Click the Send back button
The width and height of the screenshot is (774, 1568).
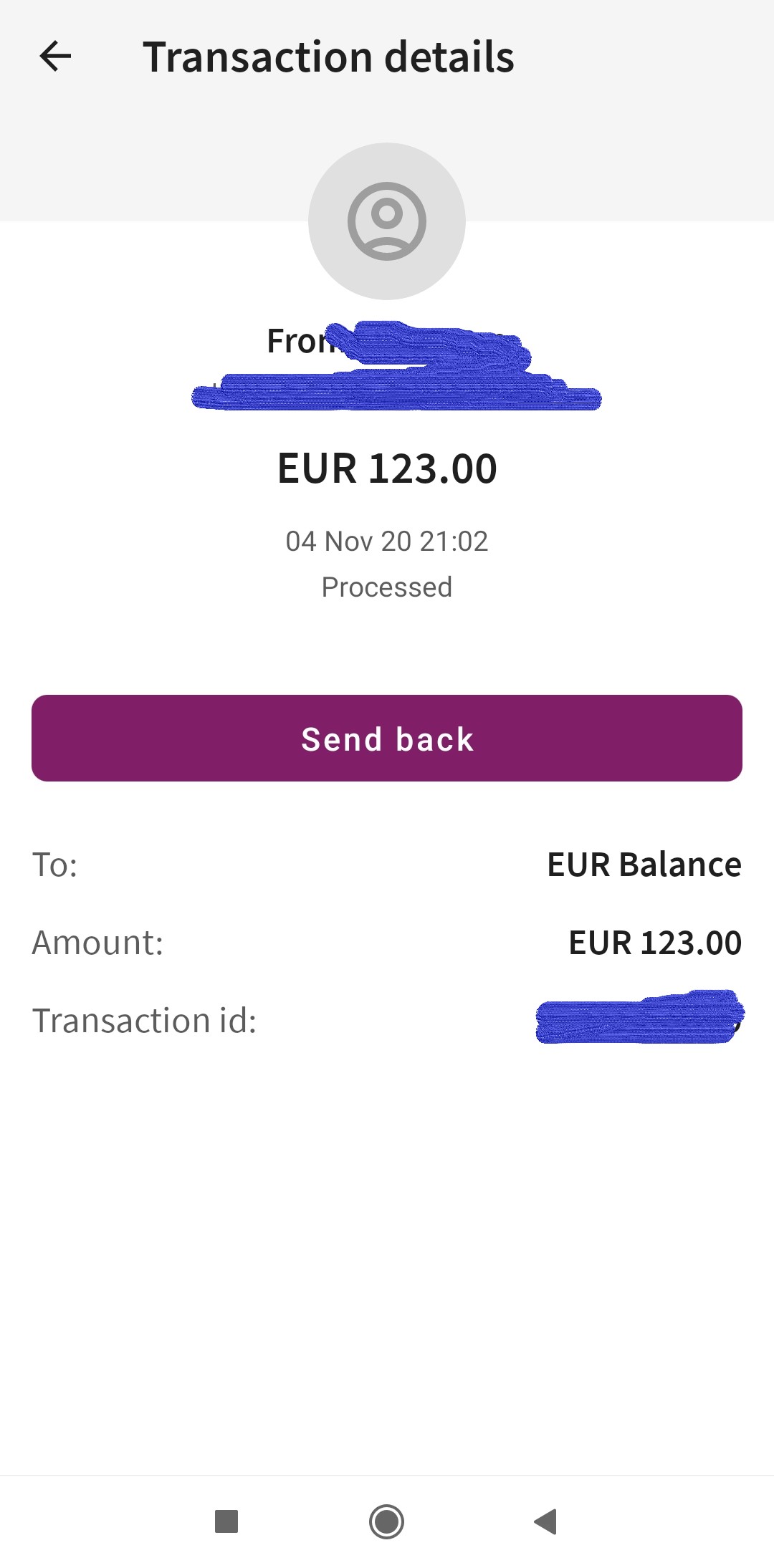click(387, 738)
